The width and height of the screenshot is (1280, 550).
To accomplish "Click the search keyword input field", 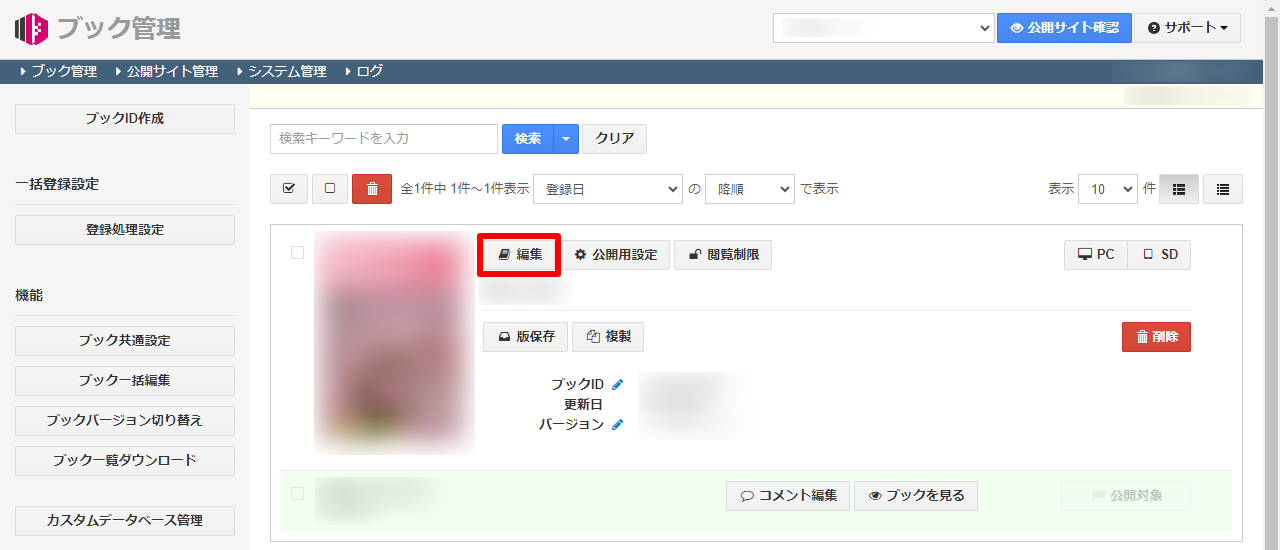I will pyautogui.click(x=383, y=139).
